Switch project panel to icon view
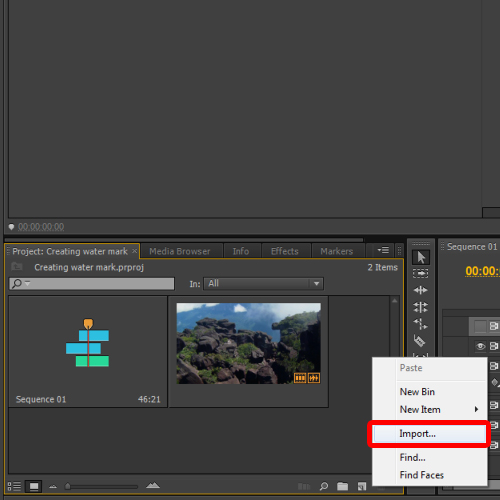 tap(34, 486)
